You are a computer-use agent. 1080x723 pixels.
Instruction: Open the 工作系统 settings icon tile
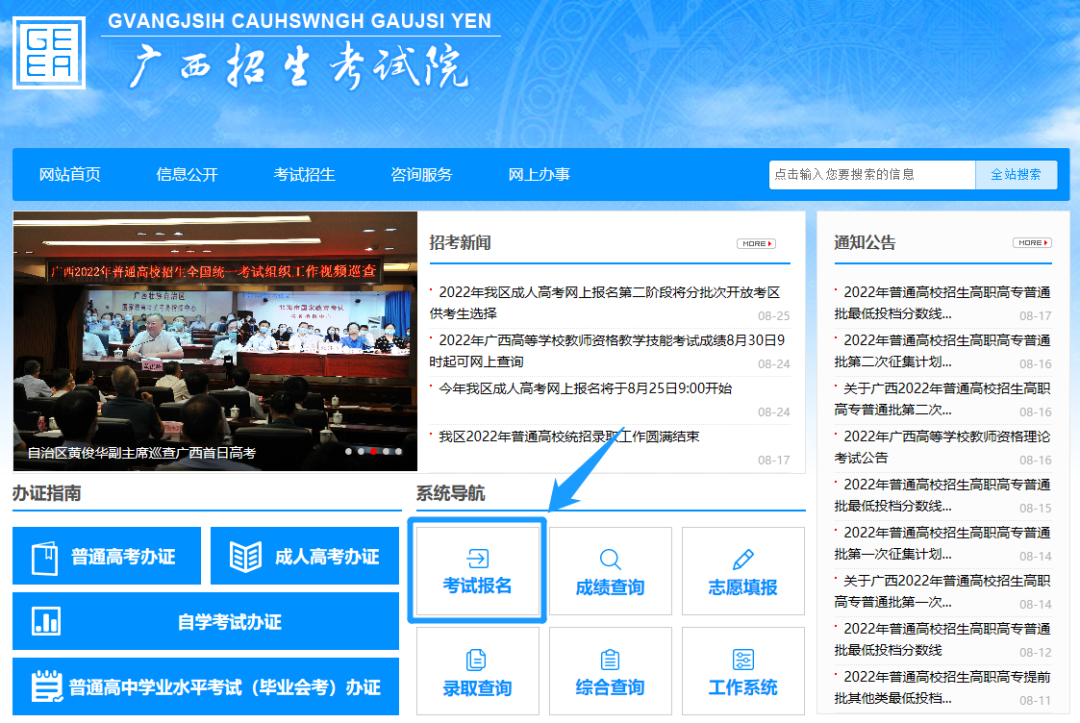click(743, 660)
